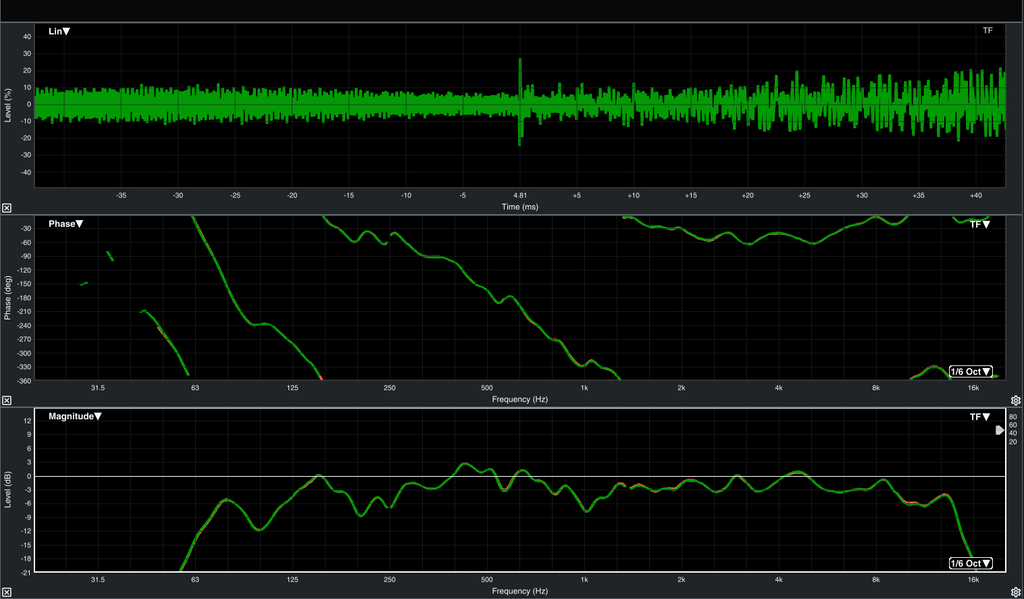Open the Phase plot settings gear
Viewport: 1024px width, 599px height.
coord(1015,399)
